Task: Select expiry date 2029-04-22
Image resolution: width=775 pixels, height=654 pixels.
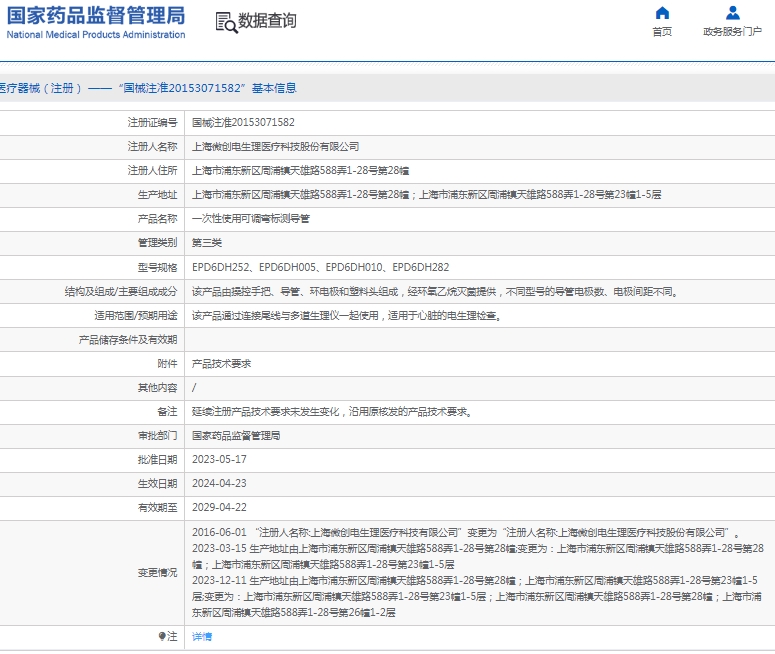Action: (x=219, y=507)
